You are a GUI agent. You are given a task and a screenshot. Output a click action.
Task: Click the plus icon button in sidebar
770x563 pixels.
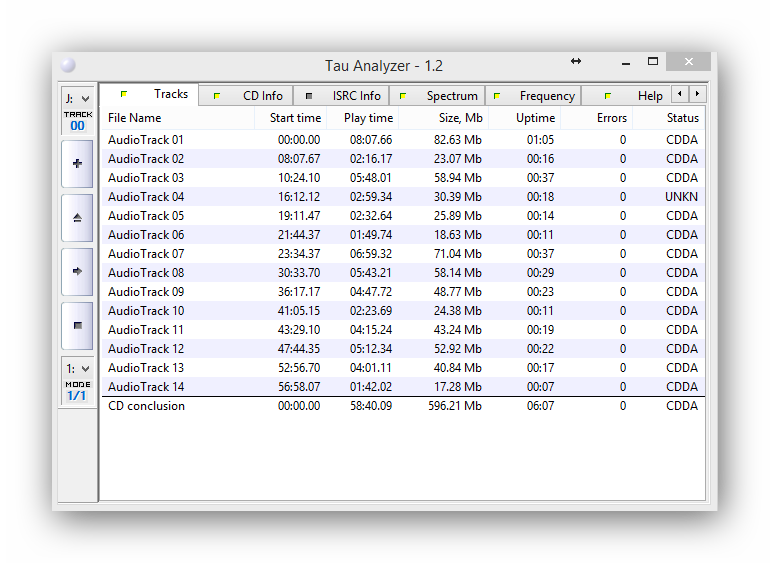[x=78, y=164]
